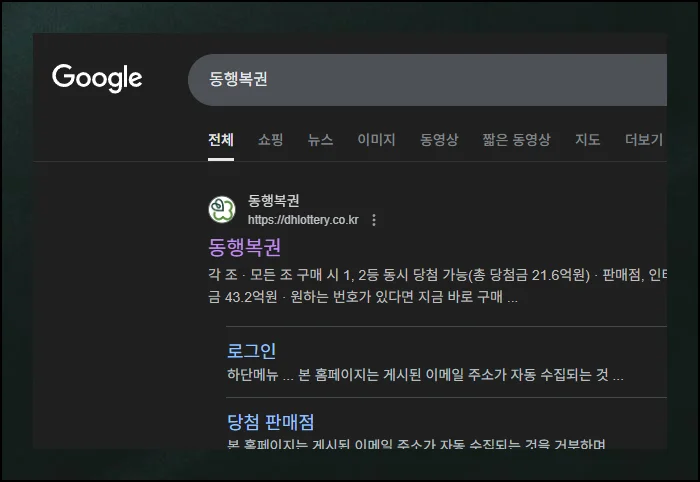Click the 동행복권 site favicon
The image size is (700, 482).
[x=222, y=209]
